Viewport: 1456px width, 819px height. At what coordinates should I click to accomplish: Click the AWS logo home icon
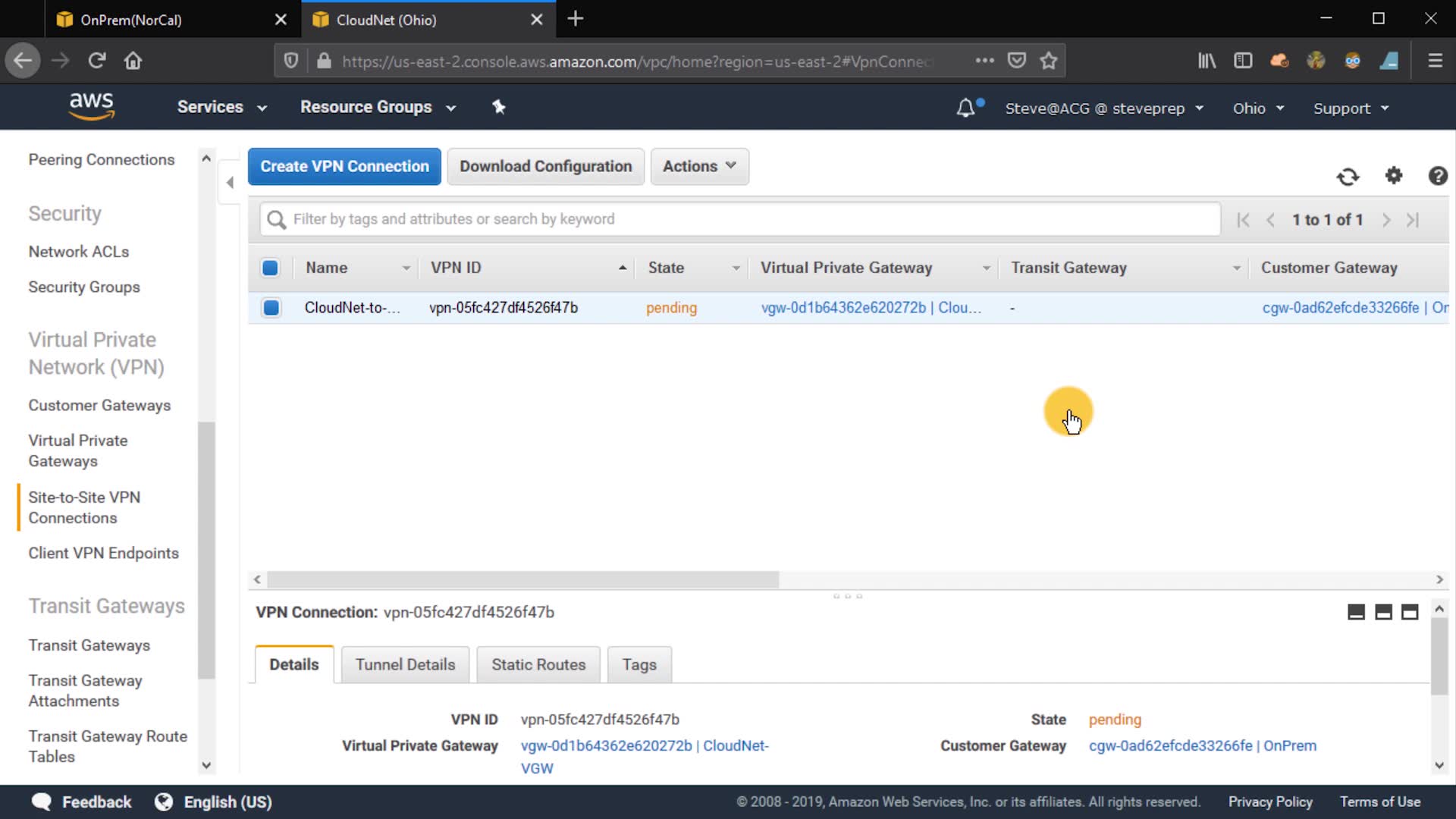coord(91,106)
